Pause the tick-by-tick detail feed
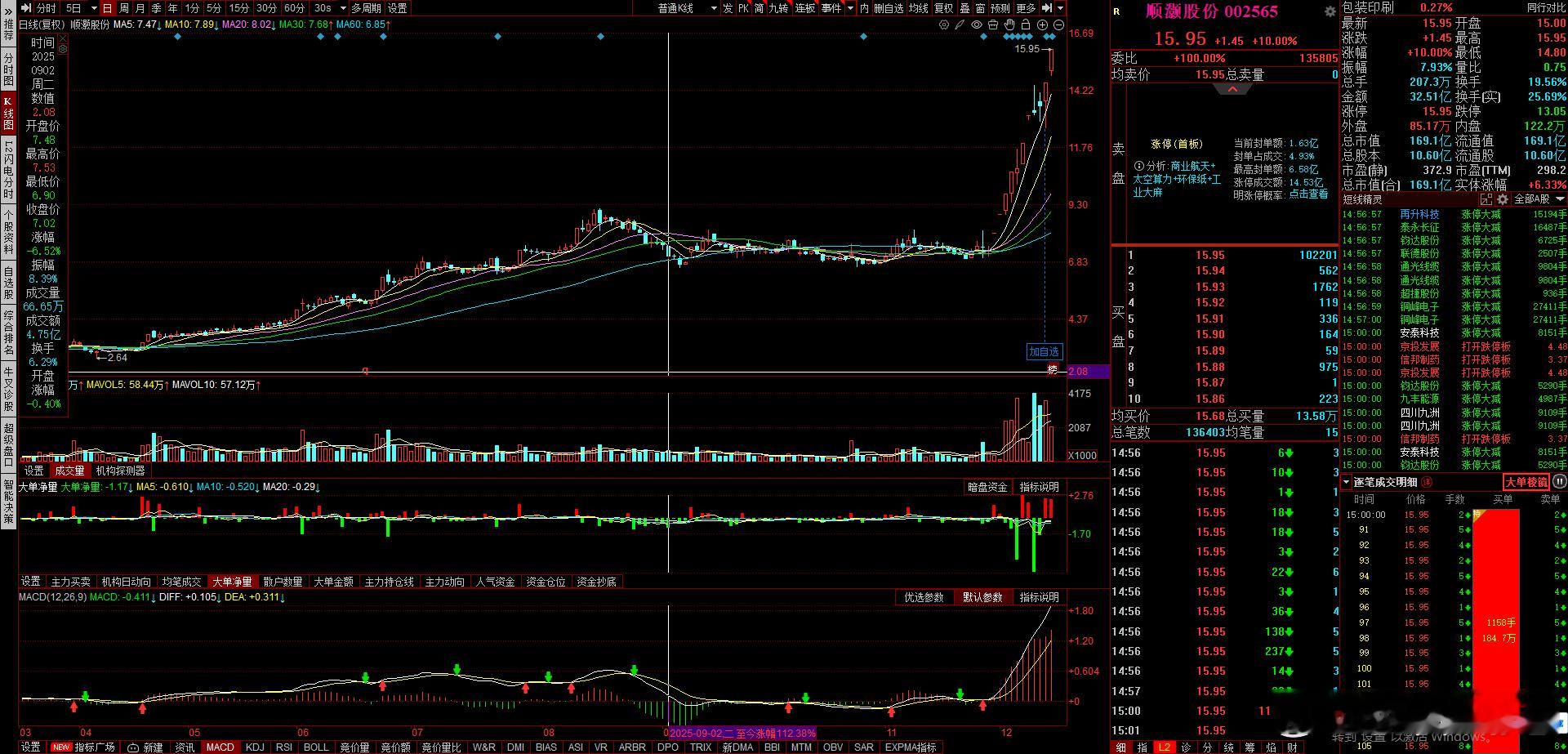 [1559, 482]
